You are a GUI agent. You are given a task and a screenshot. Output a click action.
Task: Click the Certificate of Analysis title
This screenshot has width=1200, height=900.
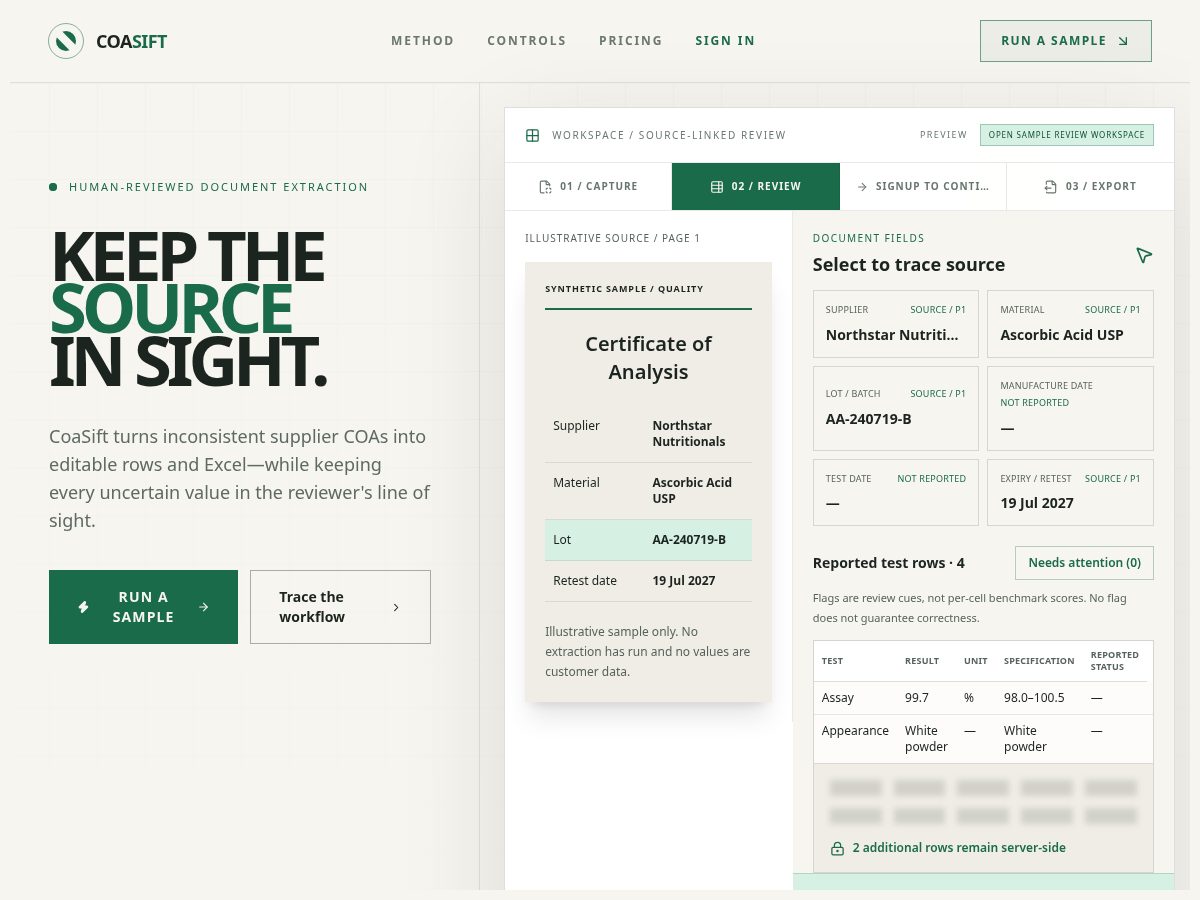pos(648,358)
